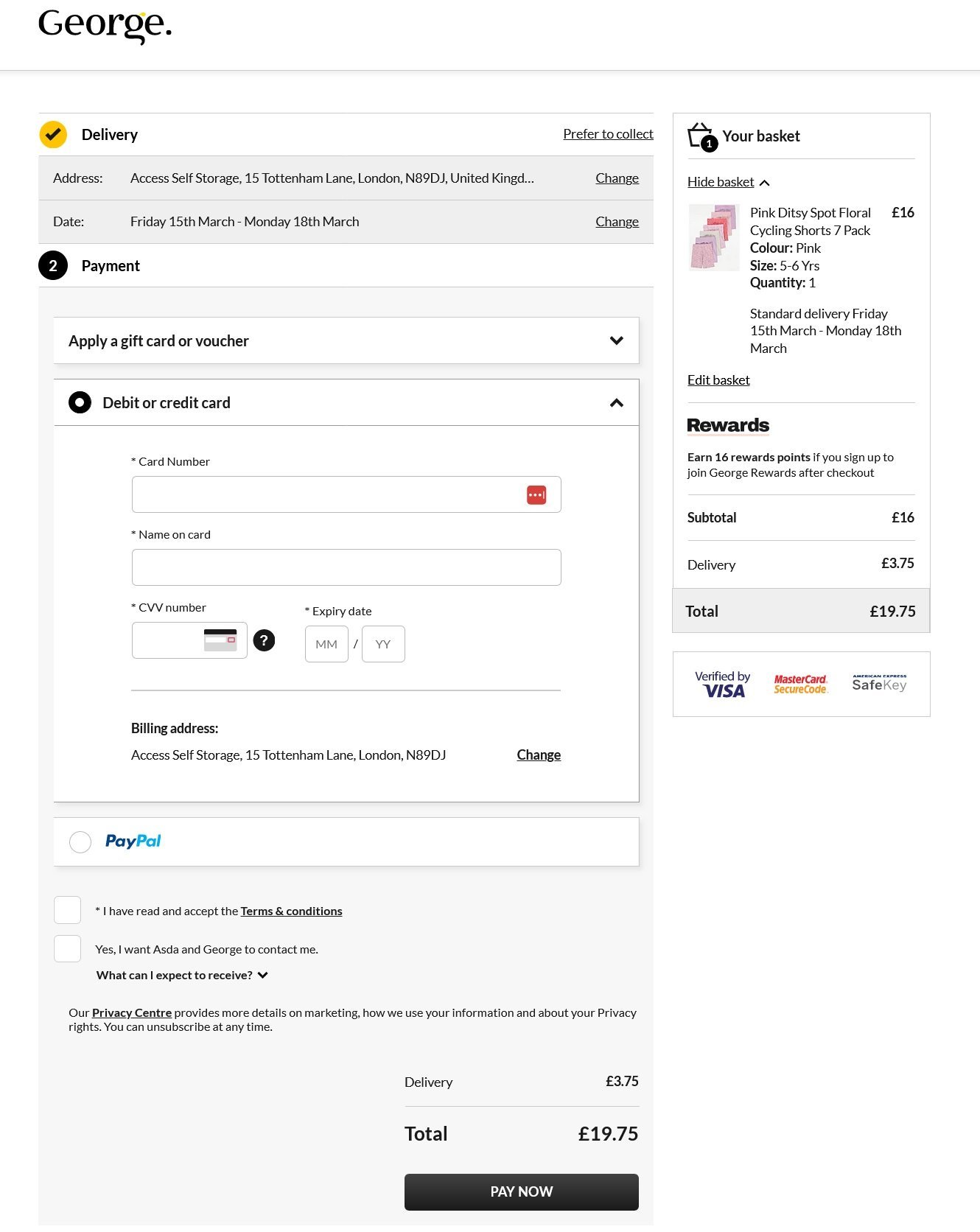Expand What can I expect to receive?

pos(182,975)
